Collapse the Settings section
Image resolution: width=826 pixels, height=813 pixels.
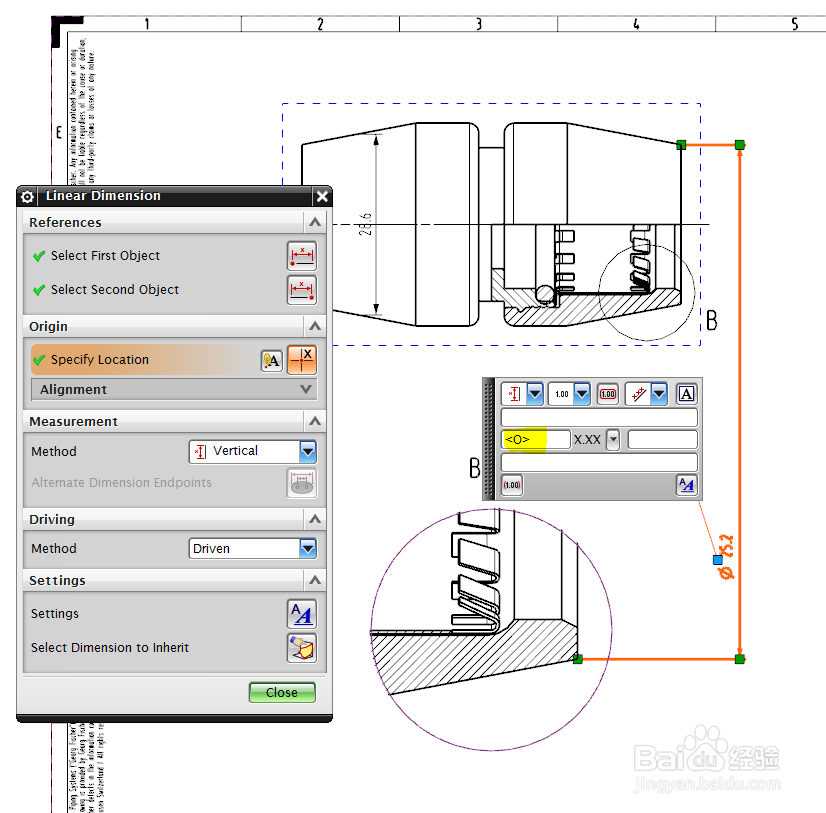315,580
